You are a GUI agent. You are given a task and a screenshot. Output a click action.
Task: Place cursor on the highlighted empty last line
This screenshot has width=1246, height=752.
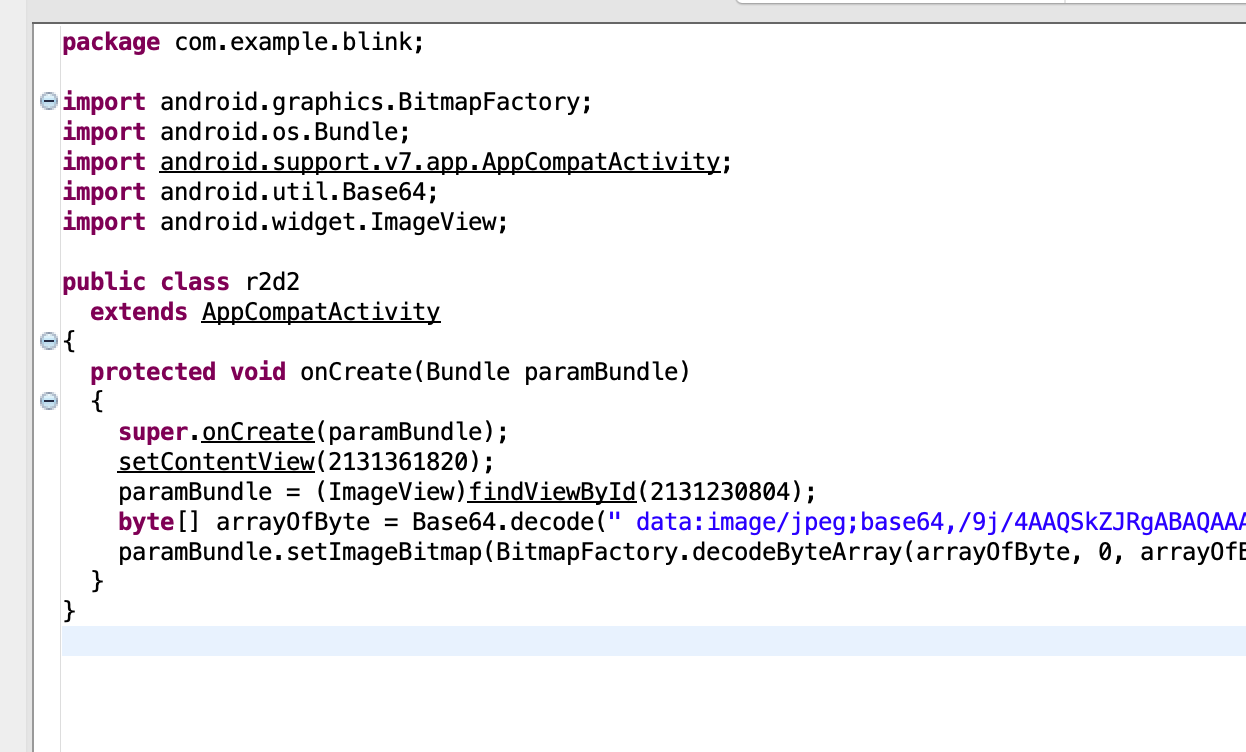pos(654,641)
